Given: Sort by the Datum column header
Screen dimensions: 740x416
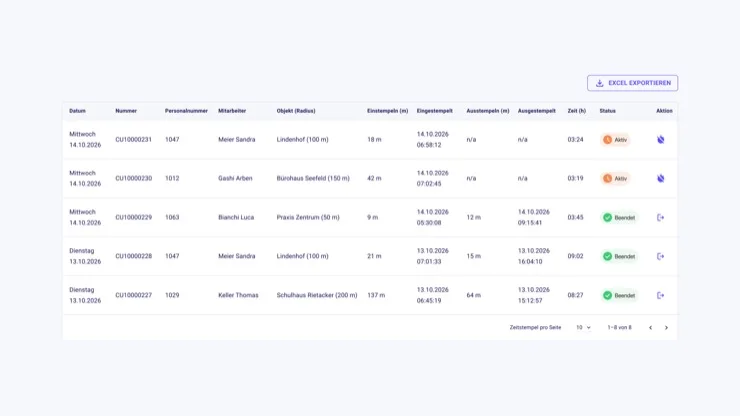Looking at the screenshot, I should (x=77, y=111).
